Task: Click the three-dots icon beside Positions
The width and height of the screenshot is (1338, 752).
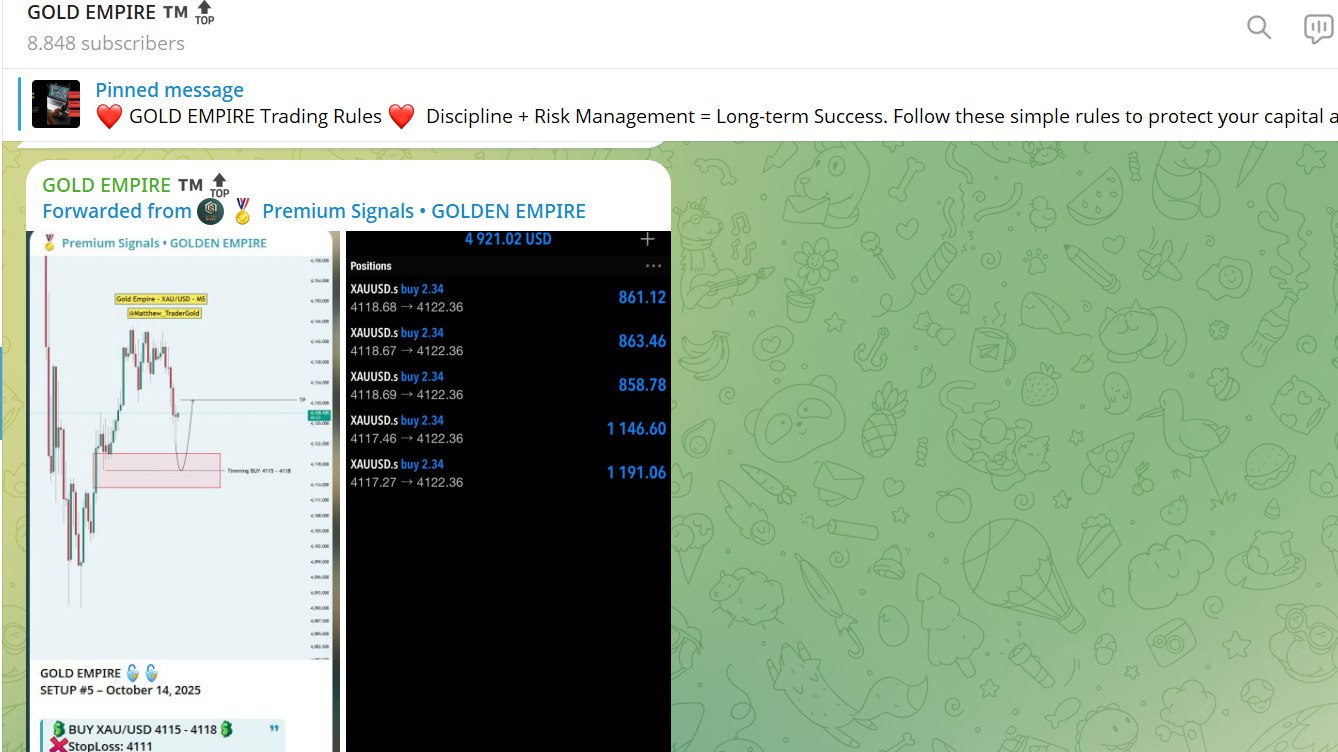Action: coord(654,266)
